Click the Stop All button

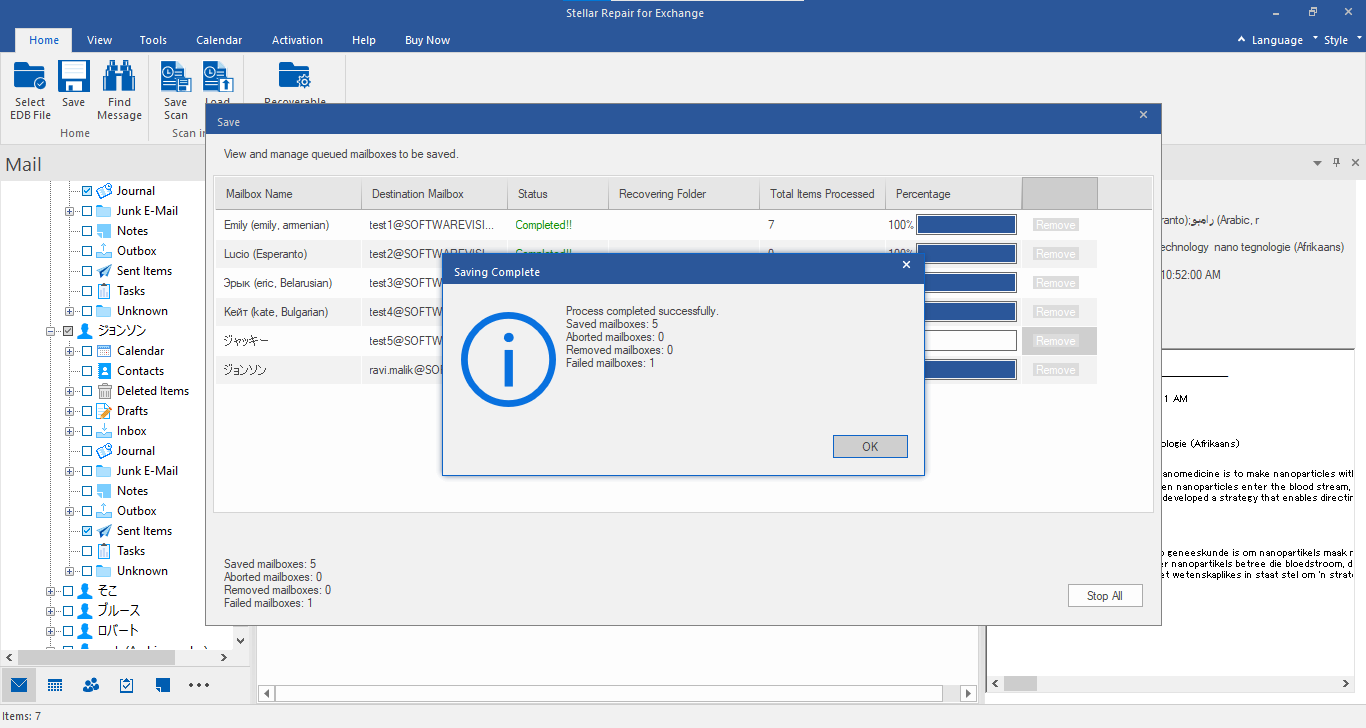point(1105,595)
